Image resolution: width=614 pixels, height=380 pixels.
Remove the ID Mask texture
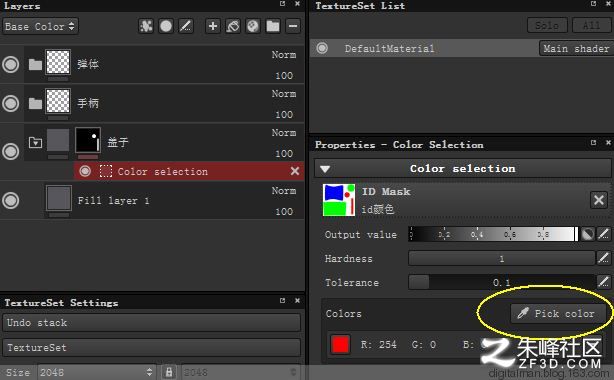click(x=599, y=200)
